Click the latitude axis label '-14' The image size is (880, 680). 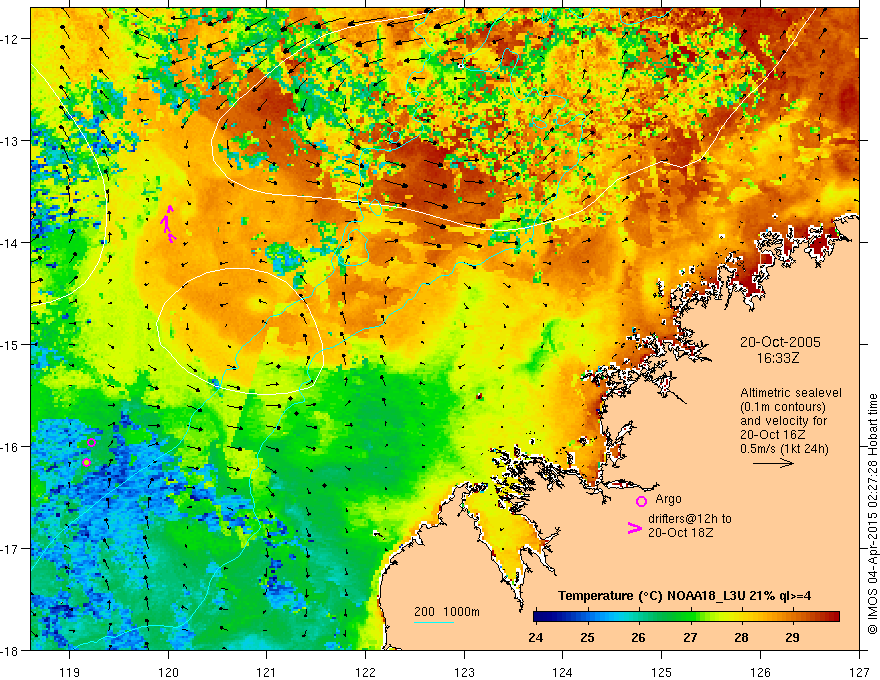click(x=10, y=243)
